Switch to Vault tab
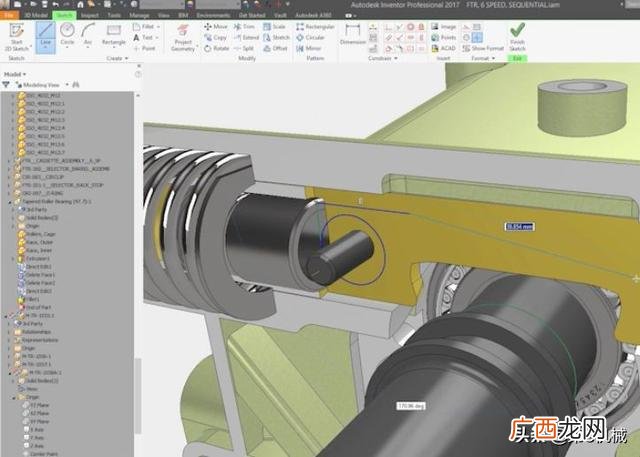Screen dimensions: 640x457 click(x=280, y=16)
